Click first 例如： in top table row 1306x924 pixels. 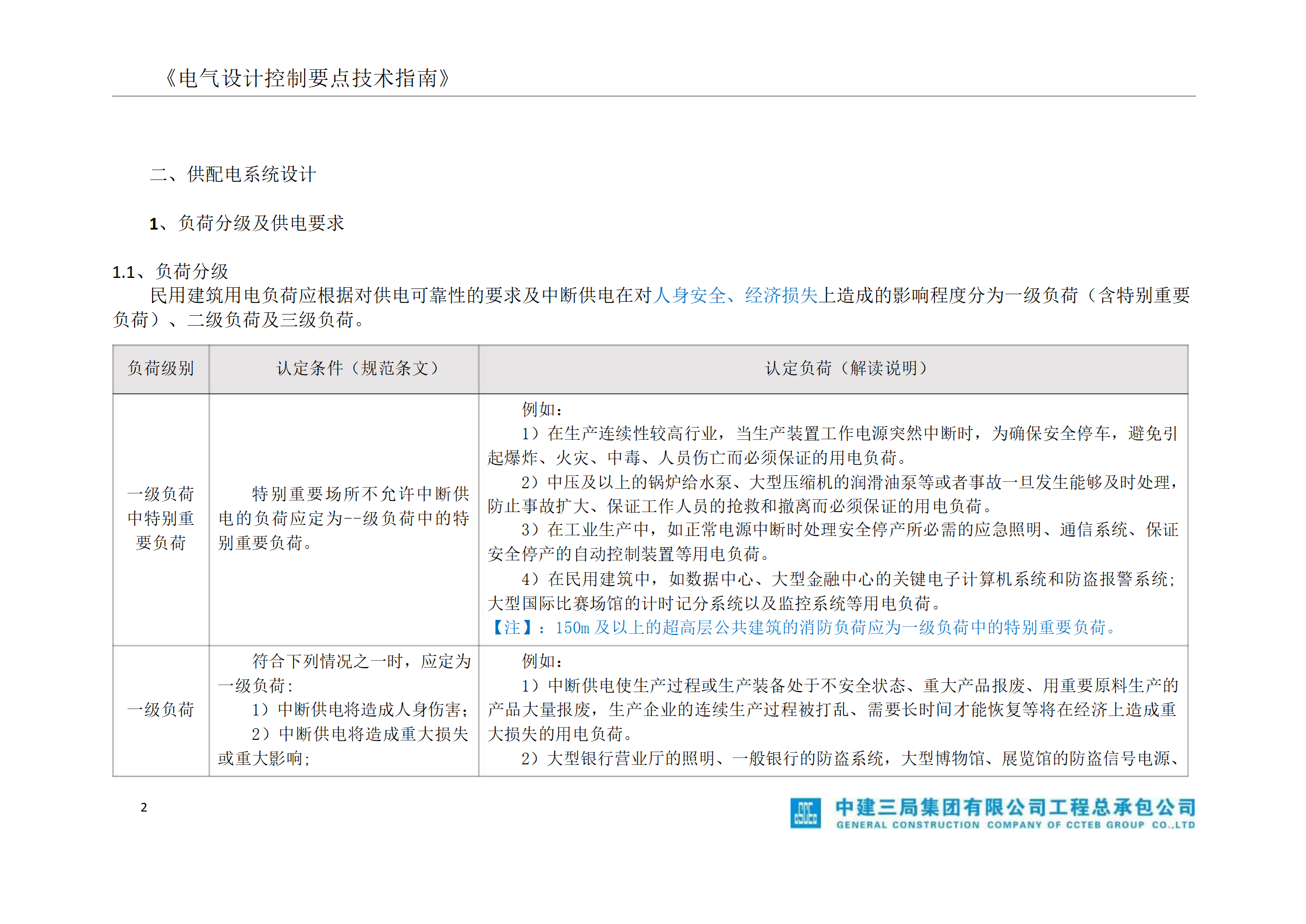[542, 410]
